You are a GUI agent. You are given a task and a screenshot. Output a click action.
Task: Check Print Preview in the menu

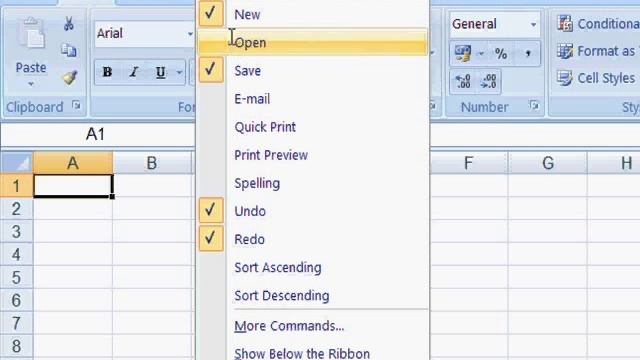tap(313, 155)
